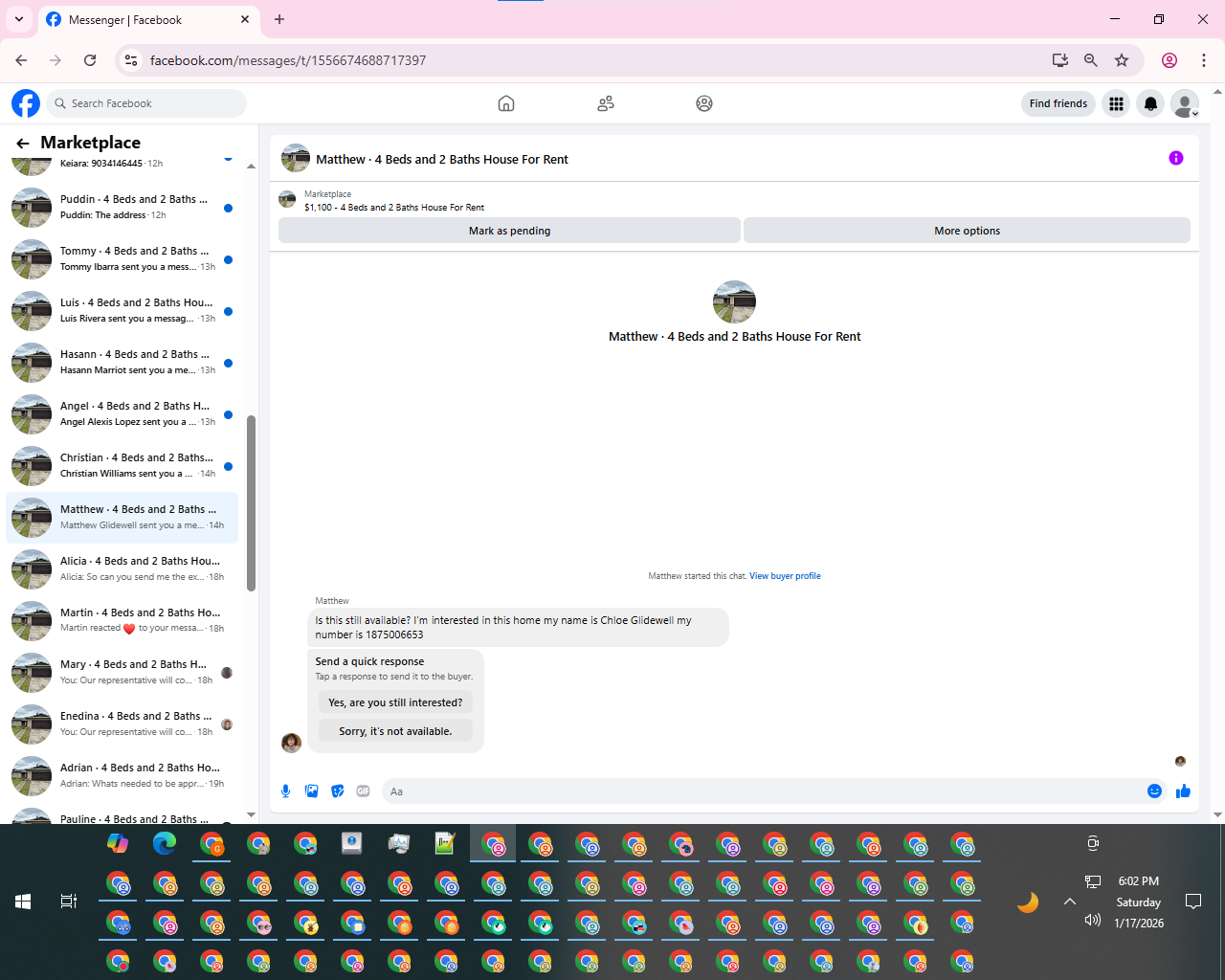Click the volume icon in system tray
Screen dimensions: 1225x980
[1093, 921]
